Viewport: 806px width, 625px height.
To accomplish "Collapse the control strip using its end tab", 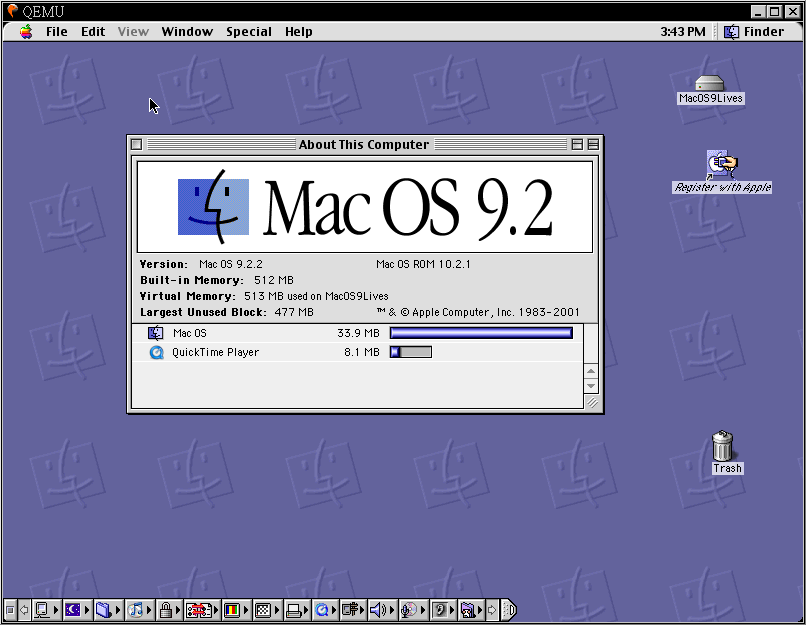I will (509, 610).
